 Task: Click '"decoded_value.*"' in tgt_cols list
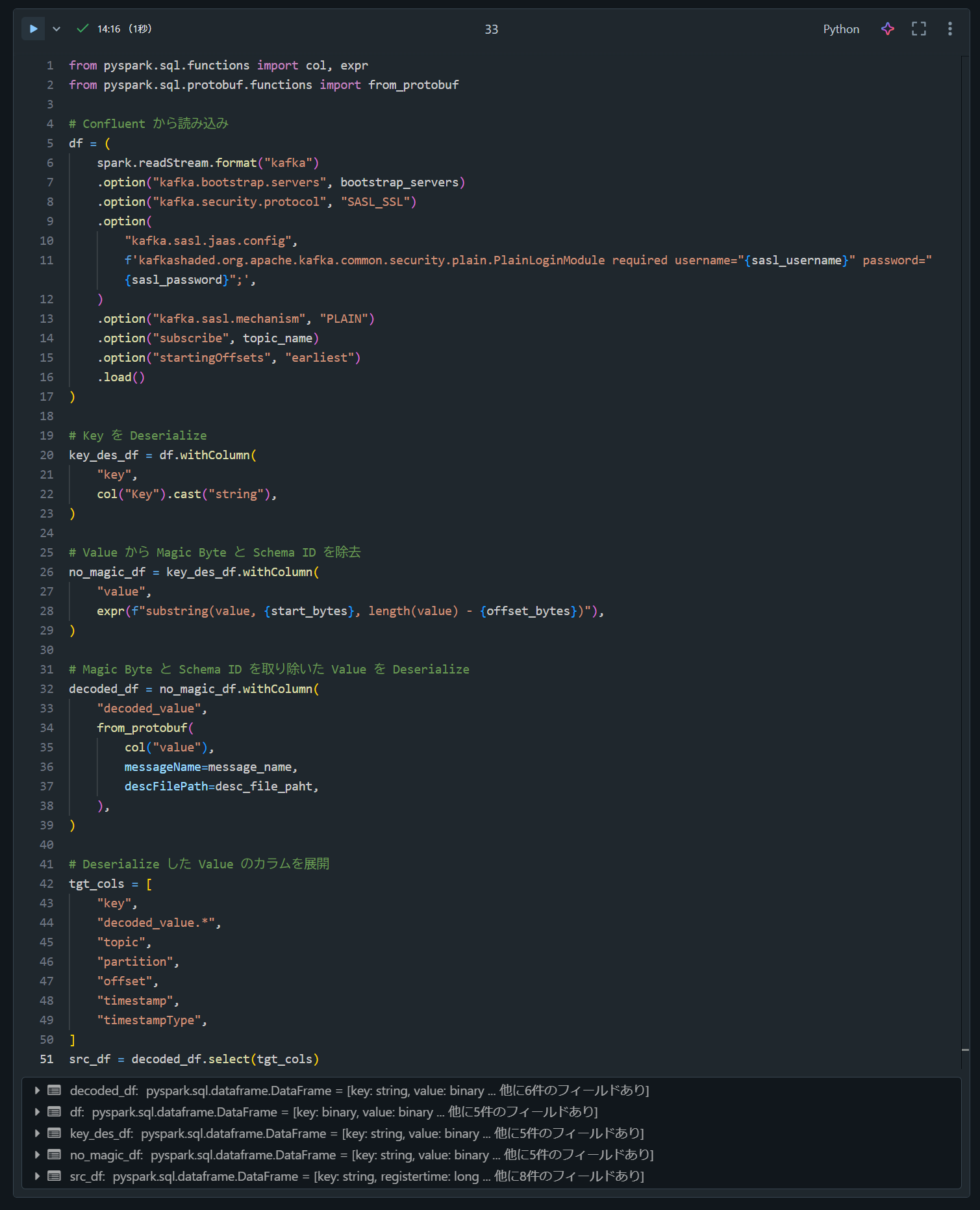pyautogui.click(x=156, y=922)
